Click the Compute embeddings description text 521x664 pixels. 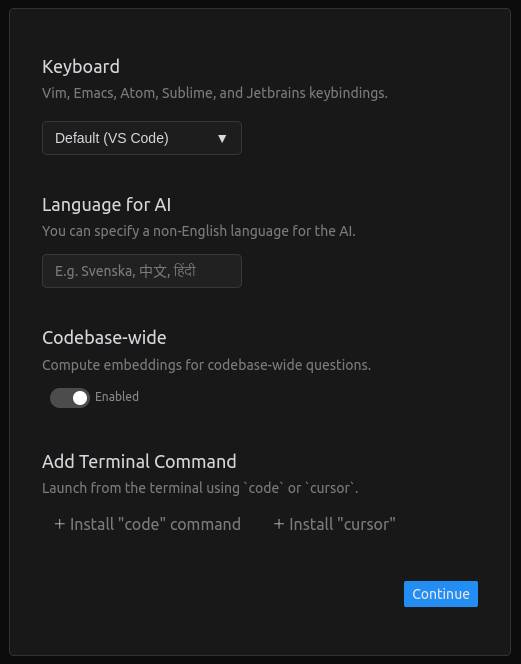coord(206,365)
